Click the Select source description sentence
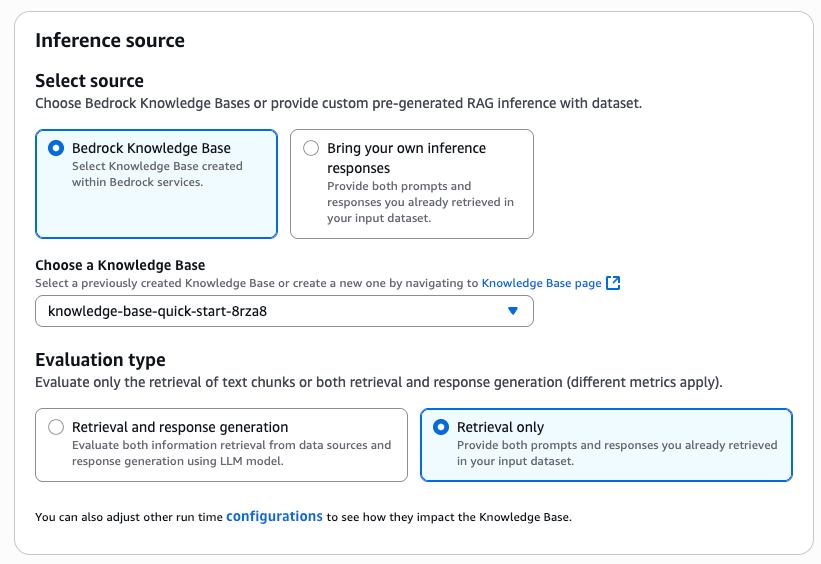The width and height of the screenshot is (821, 564). click(x=338, y=103)
